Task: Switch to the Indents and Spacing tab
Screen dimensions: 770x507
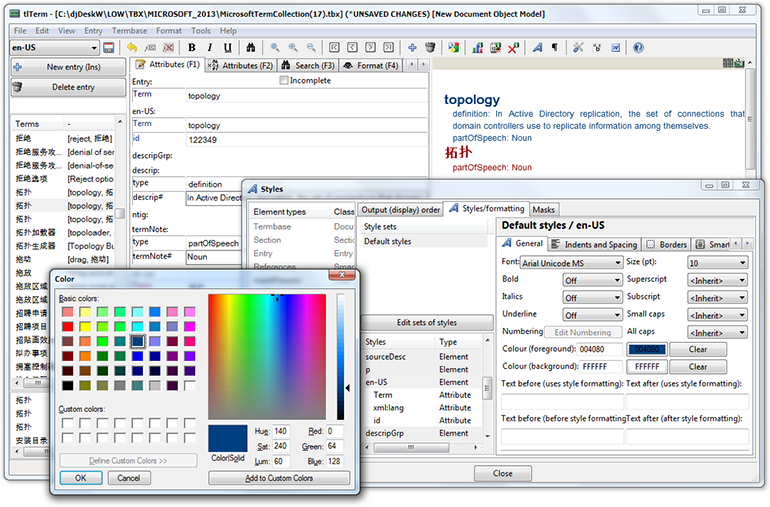Action: [x=594, y=244]
